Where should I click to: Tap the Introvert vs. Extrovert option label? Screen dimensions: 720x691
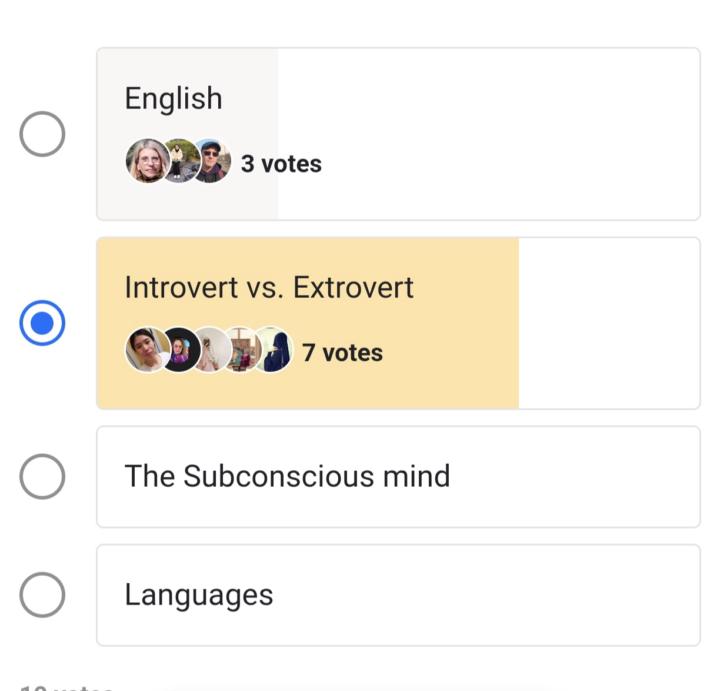click(x=269, y=288)
